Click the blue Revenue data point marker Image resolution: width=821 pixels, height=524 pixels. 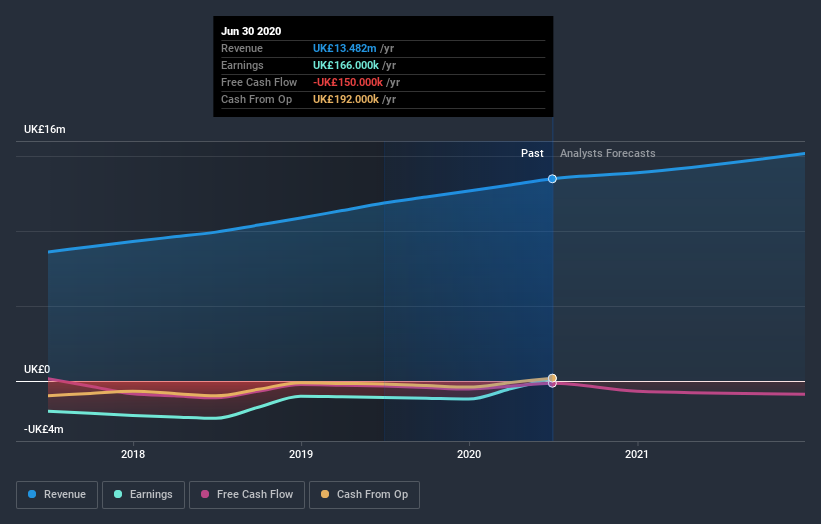pos(552,179)
